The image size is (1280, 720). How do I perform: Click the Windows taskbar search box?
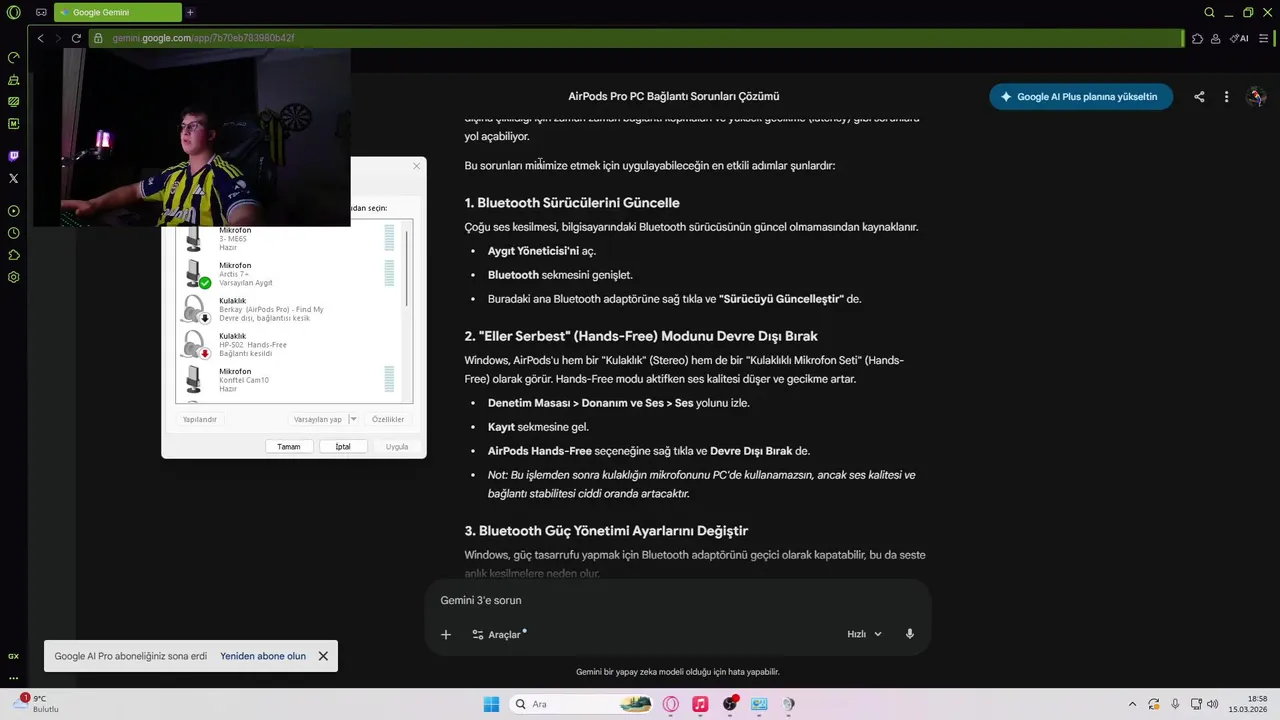click(x=580, y=704)
